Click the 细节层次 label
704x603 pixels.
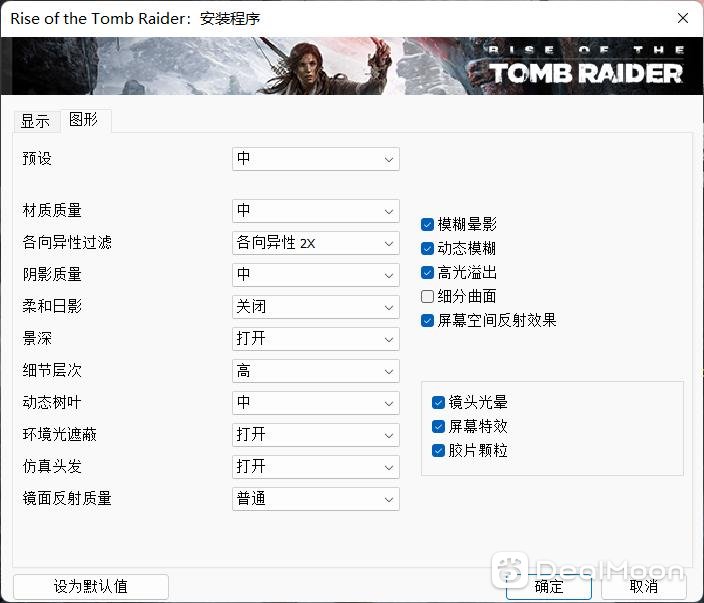(x=52, y=370)
